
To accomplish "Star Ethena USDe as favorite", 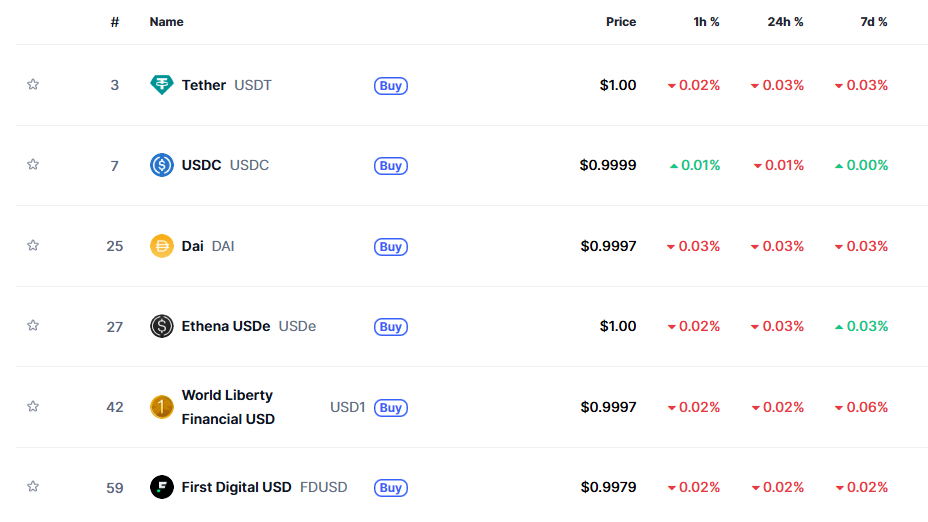I will [33, 326].
